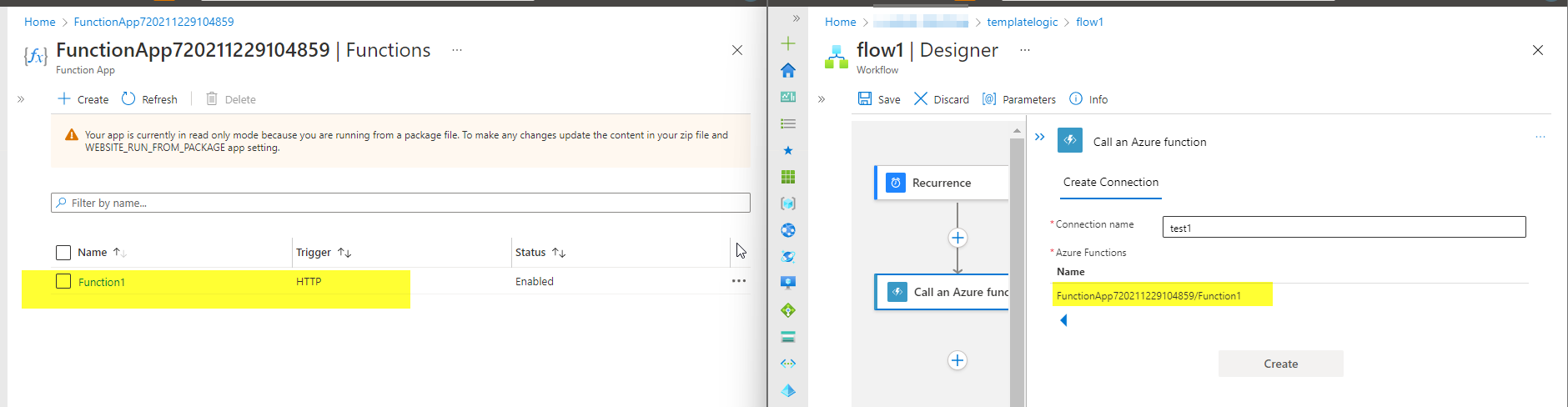1568x407 pixels.
Task: Close the Functions blade
Action: (x=737, y=50)
